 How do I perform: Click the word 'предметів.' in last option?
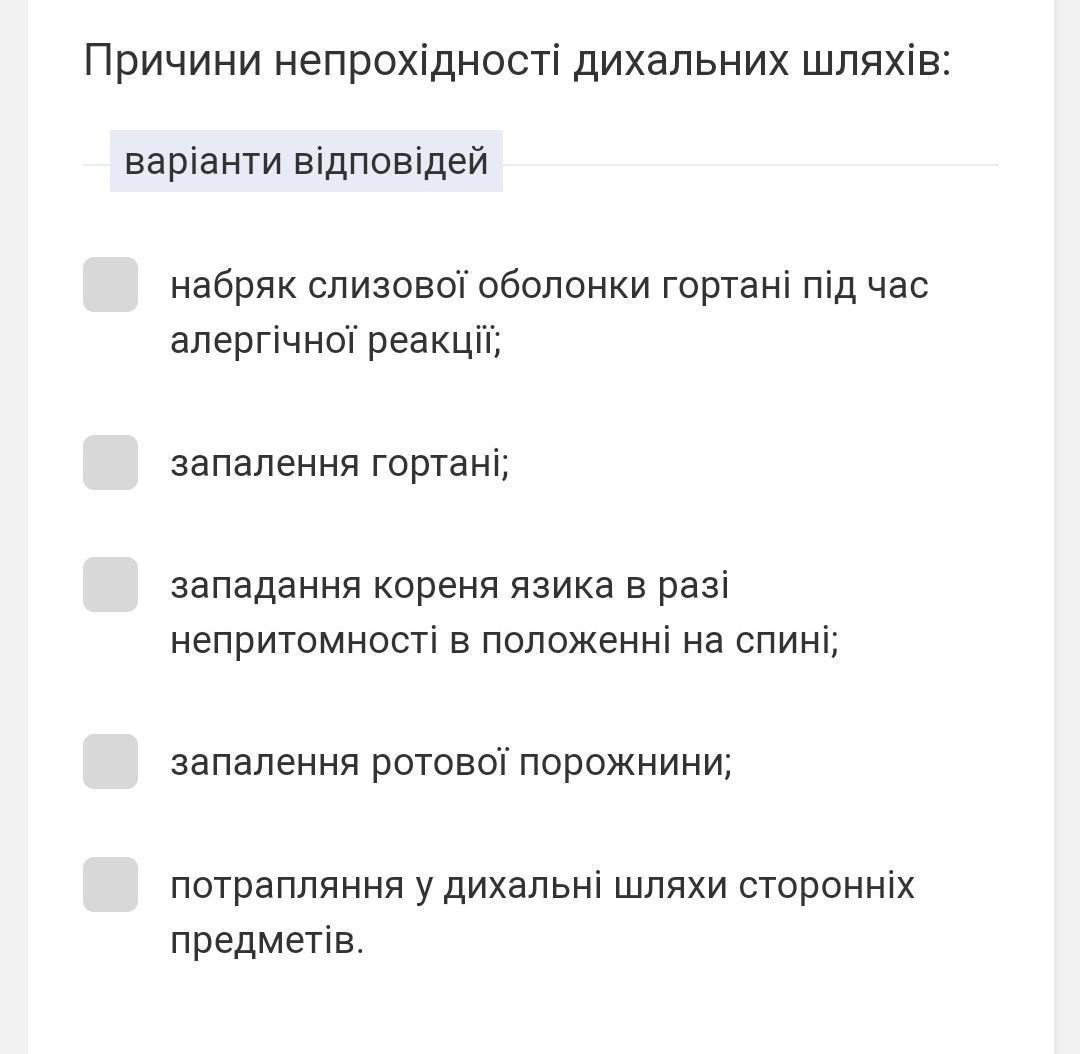click(267, 941)
